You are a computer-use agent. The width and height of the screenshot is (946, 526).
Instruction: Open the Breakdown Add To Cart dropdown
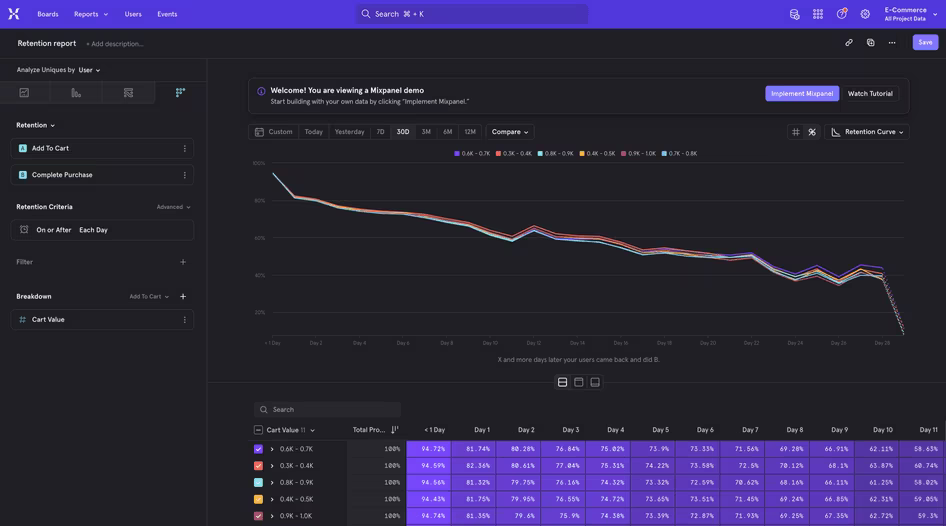click(x=149, y=297)
